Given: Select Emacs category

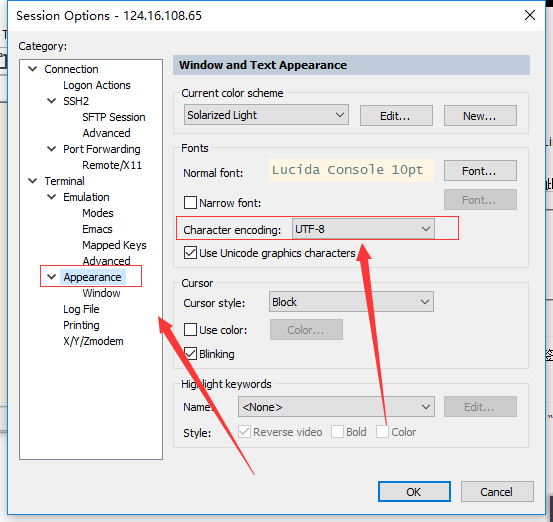Looking at the screenshot, I should tap(97, 229).
